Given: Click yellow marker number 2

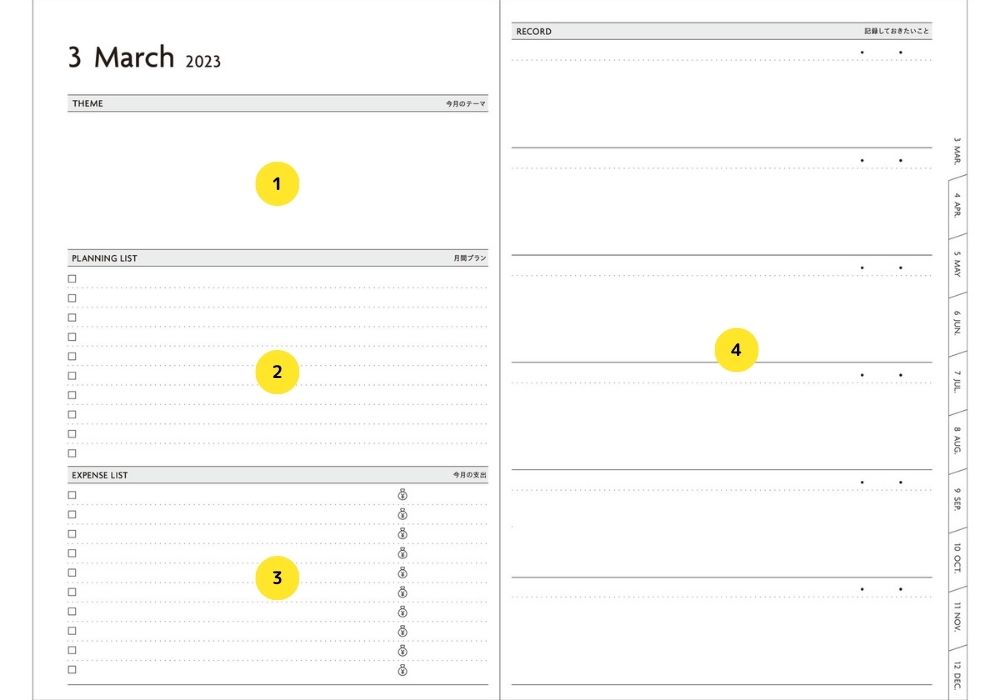Looking at the screenshot, I should point(277,372).
